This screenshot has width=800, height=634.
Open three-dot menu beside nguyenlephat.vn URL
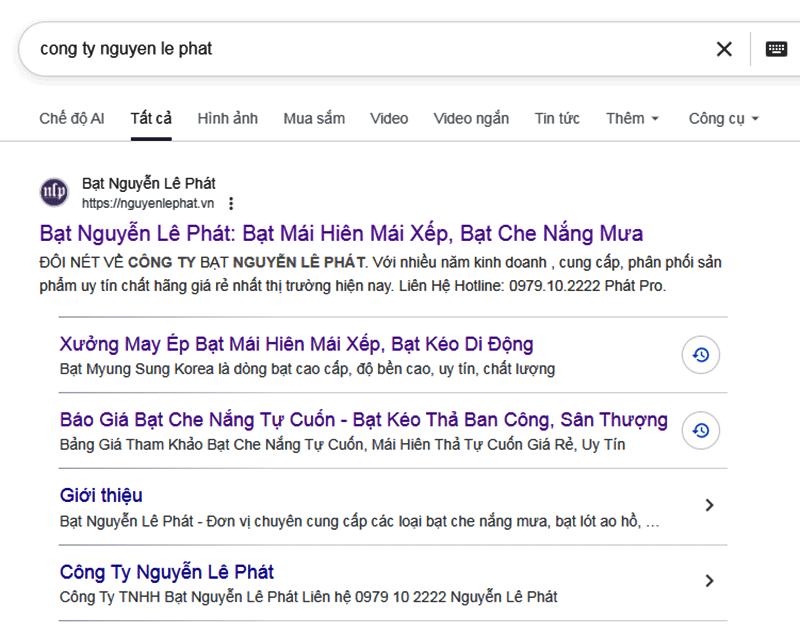click(231, 203)
